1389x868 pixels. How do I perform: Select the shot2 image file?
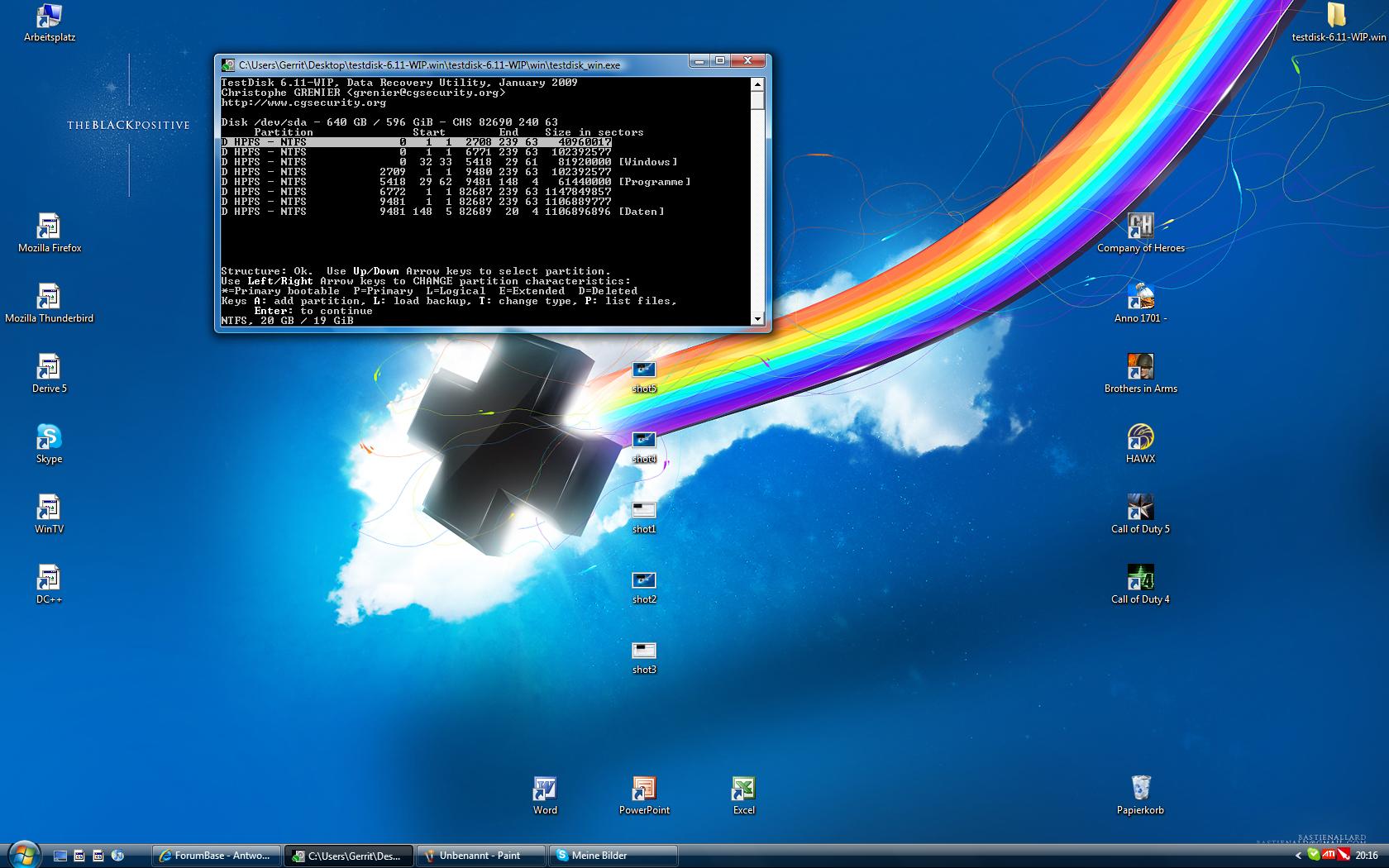[x=644, y=588]
